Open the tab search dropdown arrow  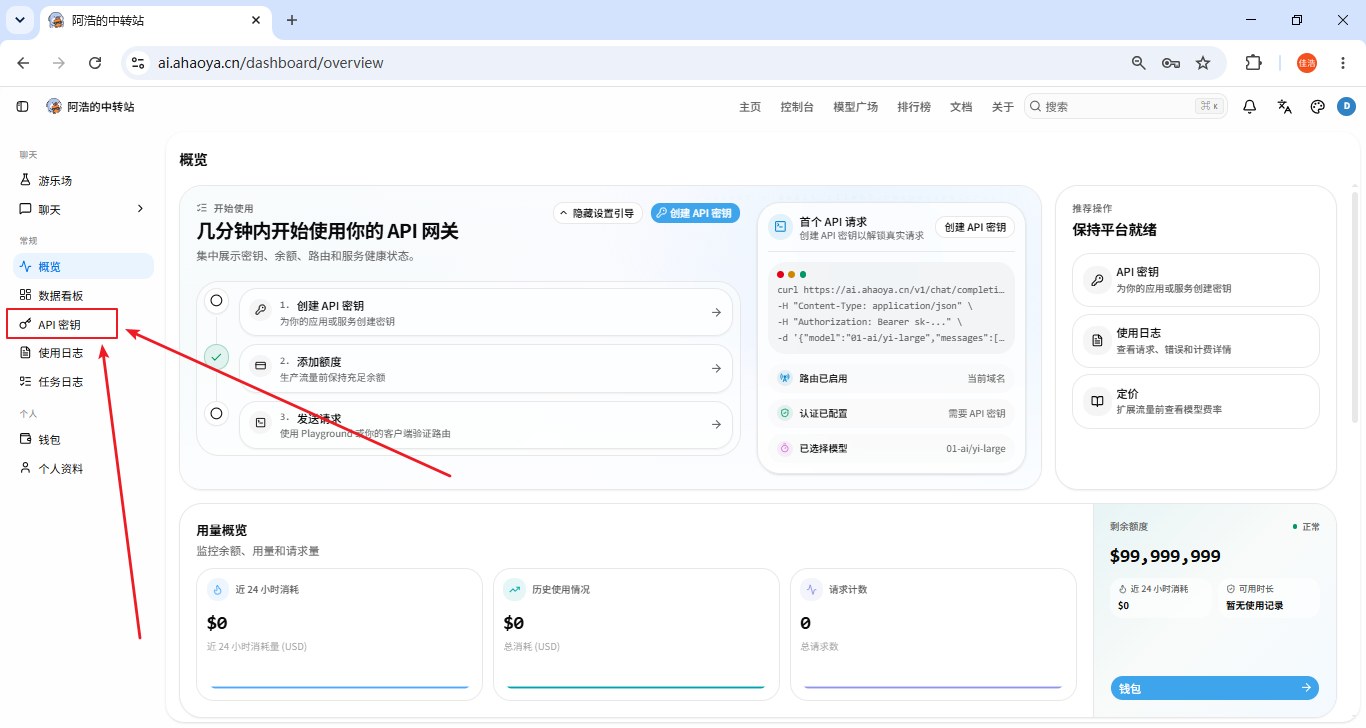[19, 20]
